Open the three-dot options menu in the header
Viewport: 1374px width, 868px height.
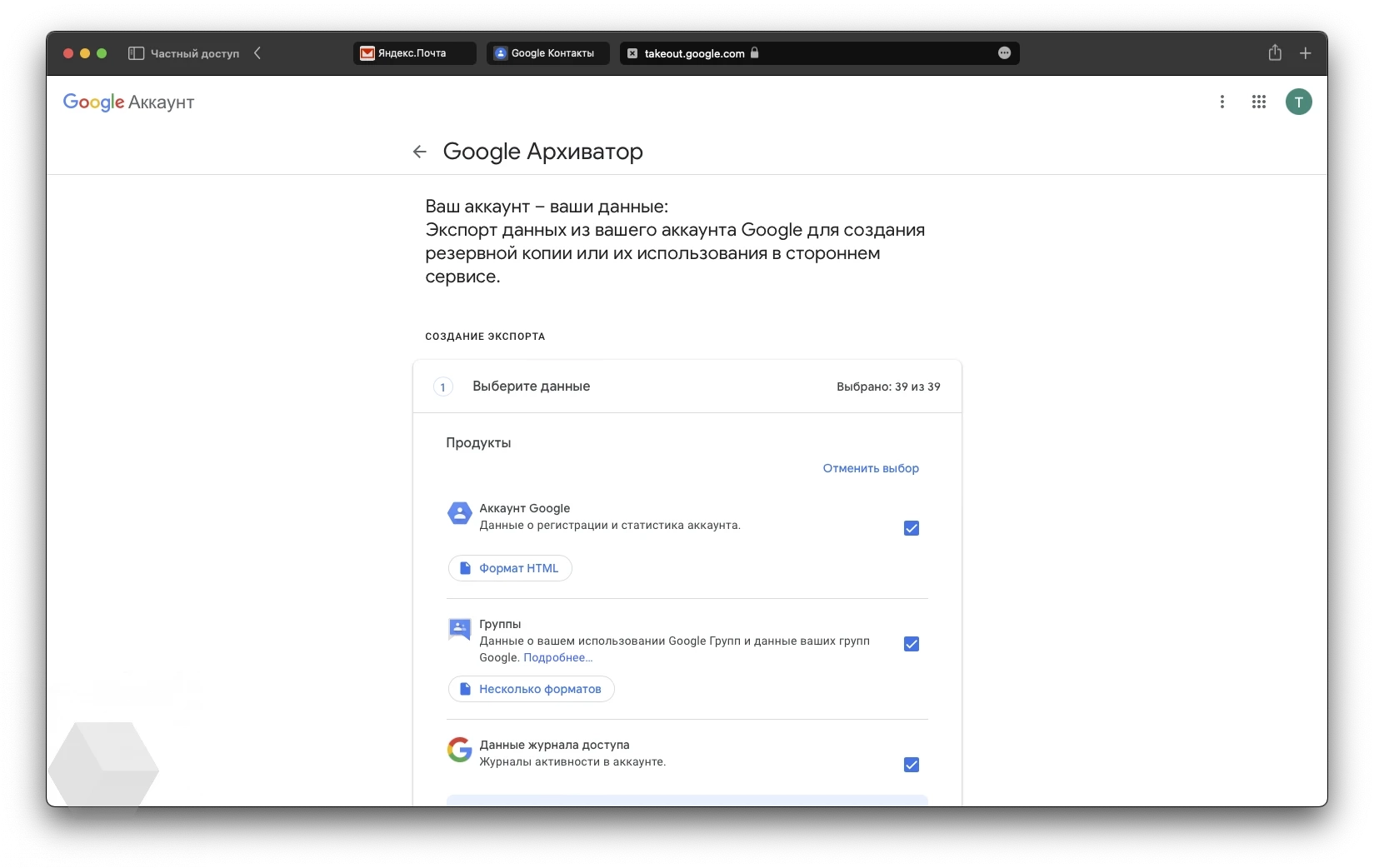click(x=1222, y=102)
